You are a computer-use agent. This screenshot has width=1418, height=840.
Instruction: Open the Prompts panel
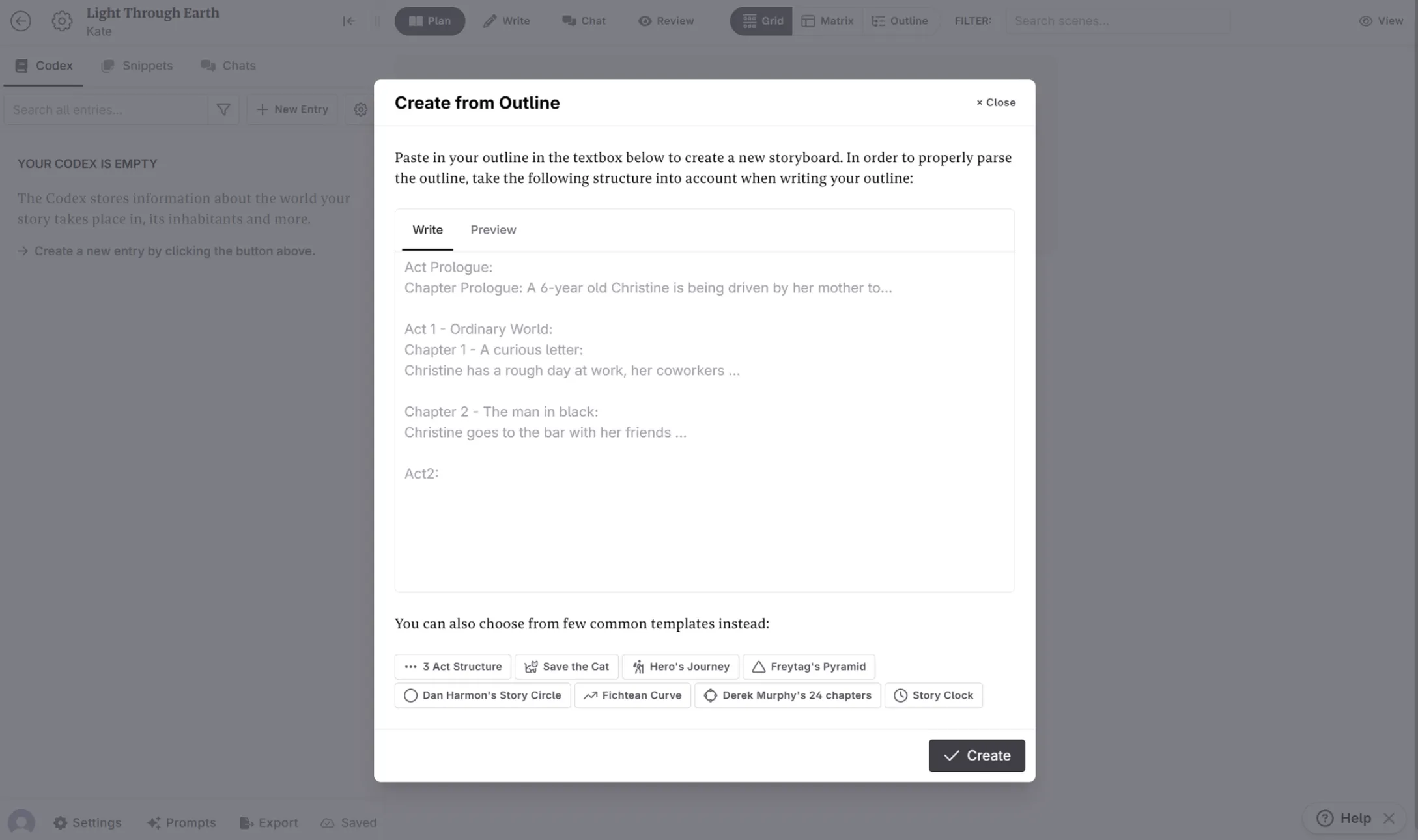(x=182, y=822)
